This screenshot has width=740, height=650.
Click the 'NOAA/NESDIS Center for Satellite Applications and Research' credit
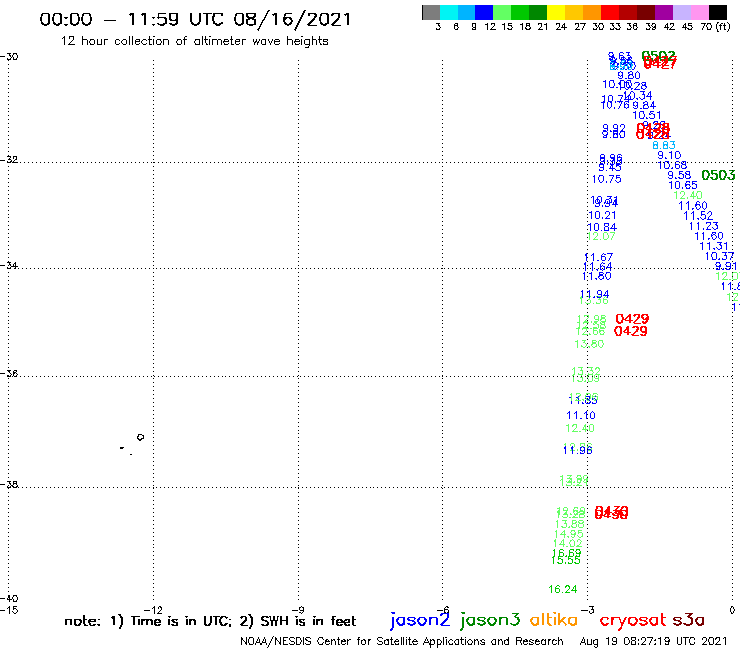tap(402, 641)
